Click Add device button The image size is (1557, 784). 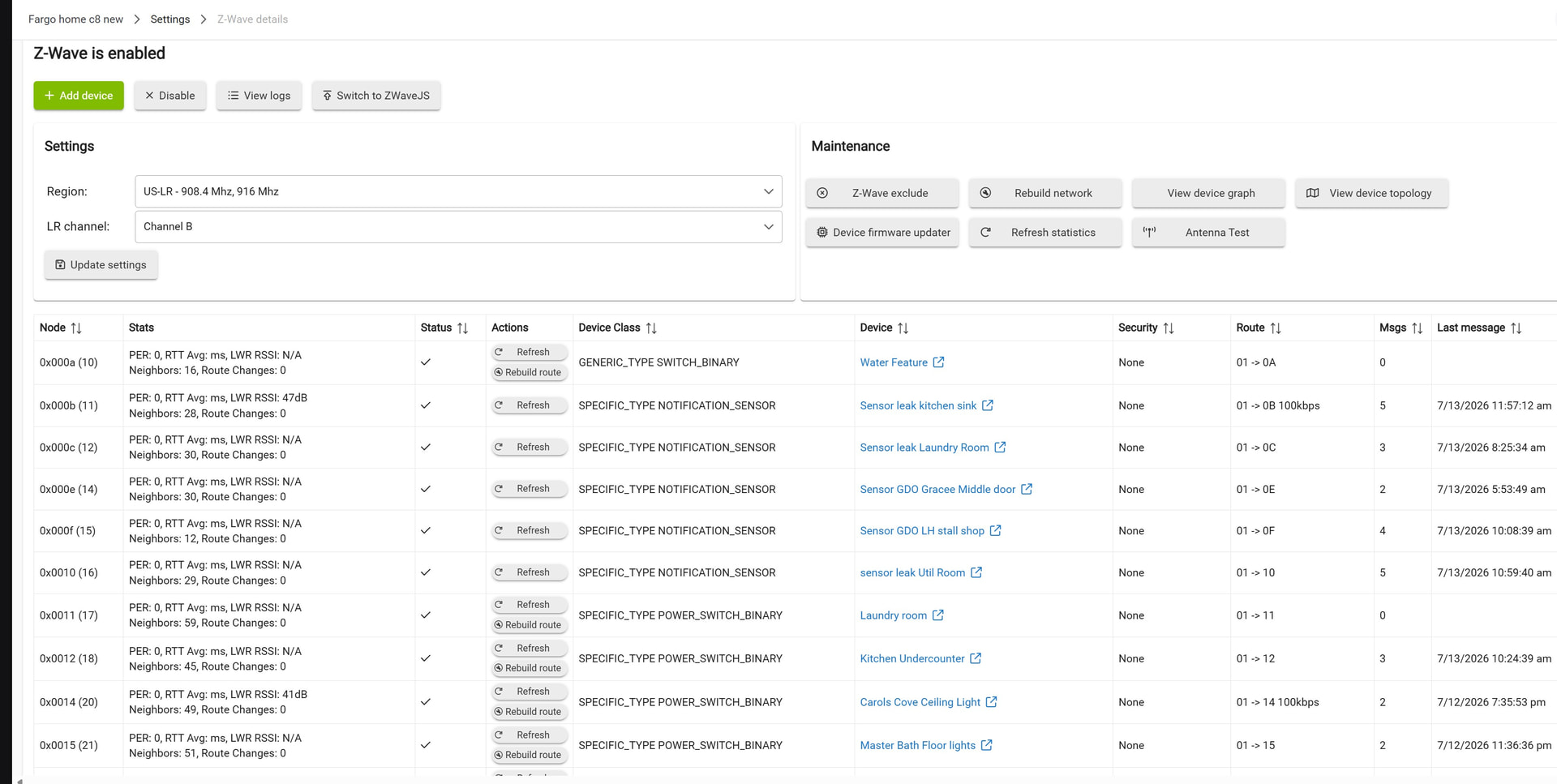click(79, 96)
